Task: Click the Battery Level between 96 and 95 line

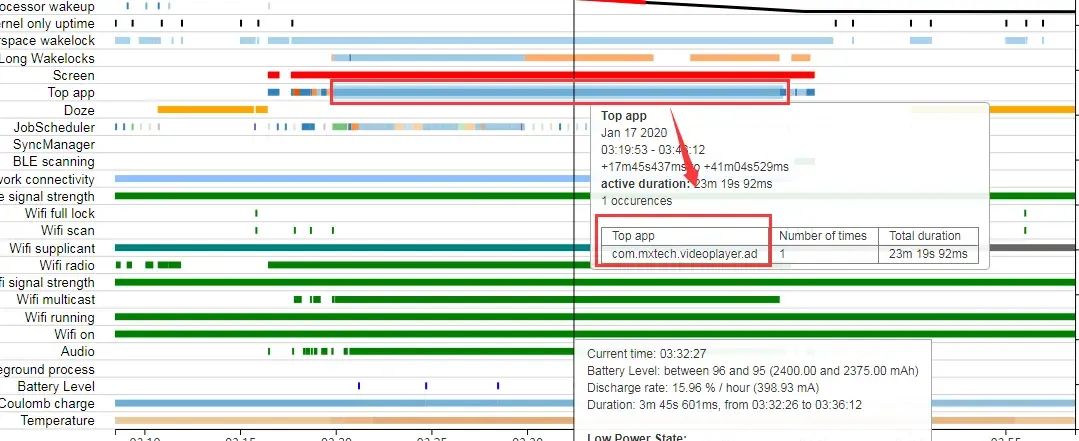Action: (753, 372)
